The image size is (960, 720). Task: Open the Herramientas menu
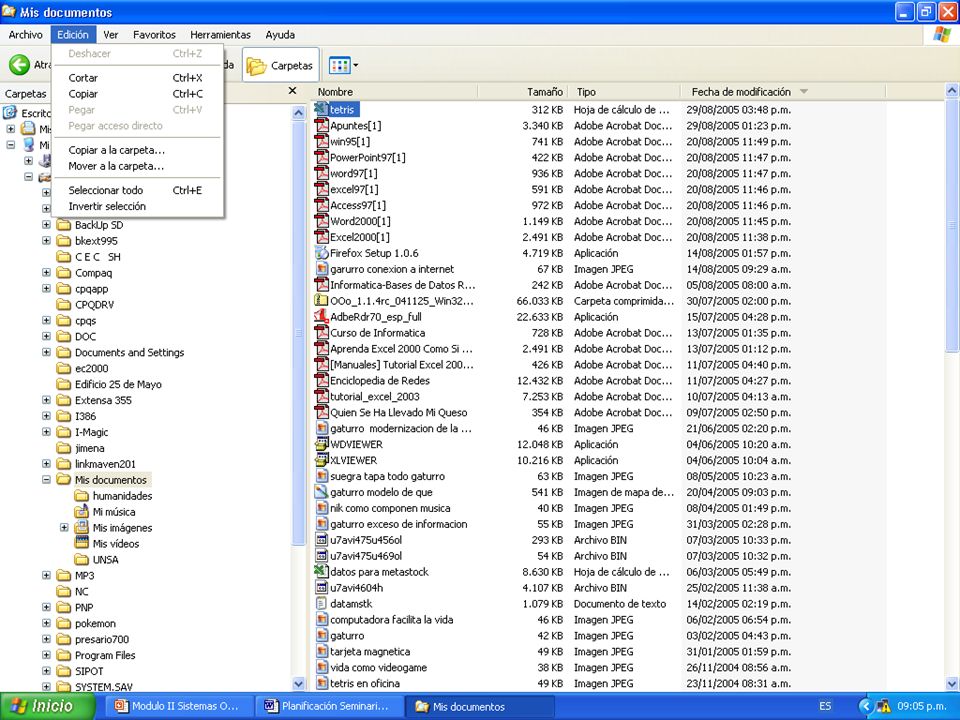(x=220, y=35)
